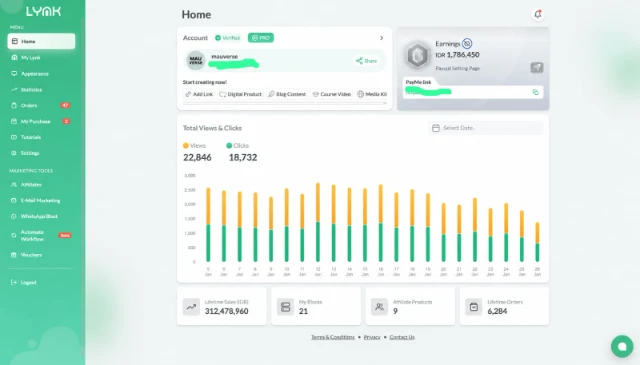Image resolution: width=640 pixels, height=365 pixels.
Task: Click the Verified badge
Action: point(228,38)
